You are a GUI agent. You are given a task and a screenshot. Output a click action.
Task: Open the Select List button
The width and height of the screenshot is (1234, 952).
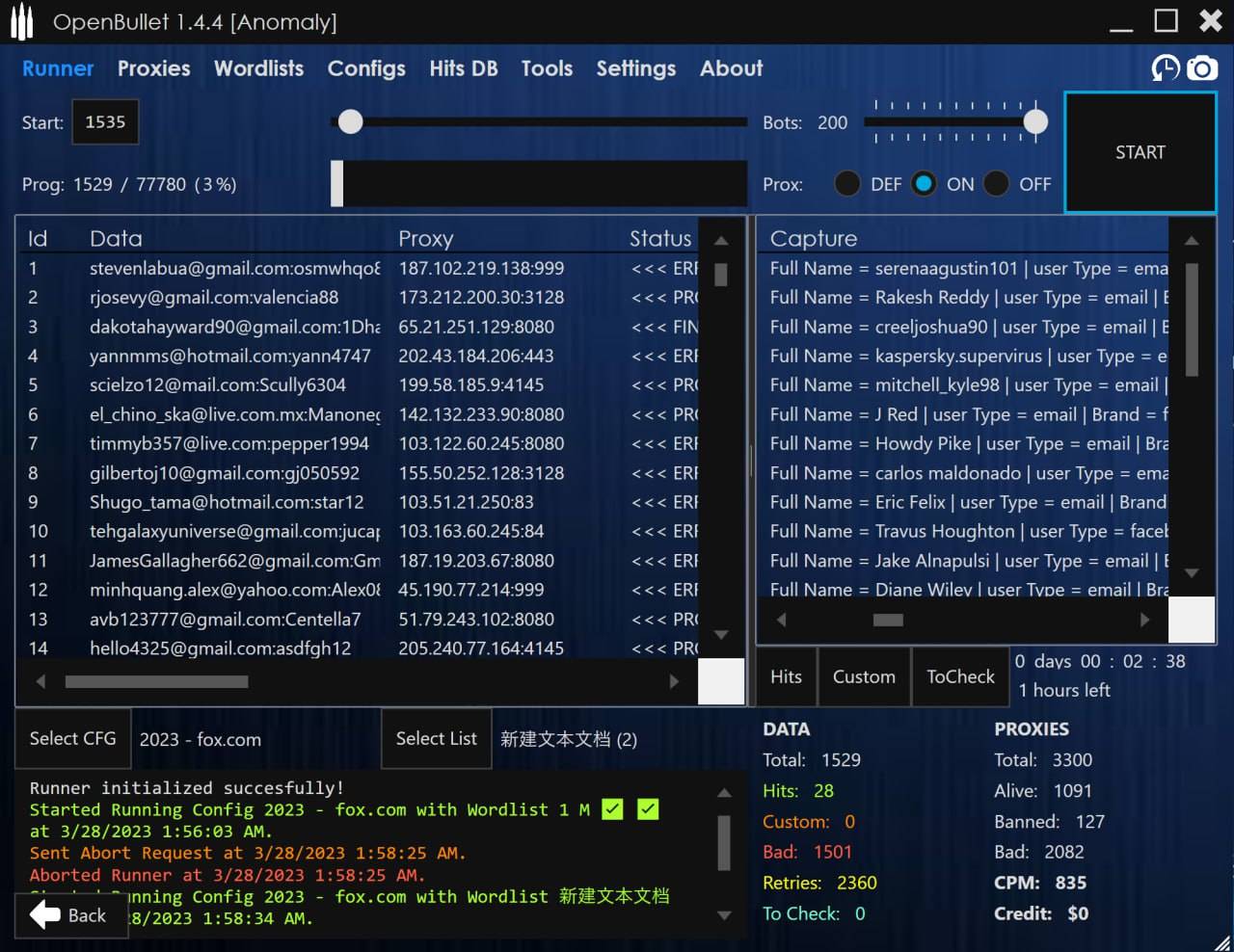436,739
